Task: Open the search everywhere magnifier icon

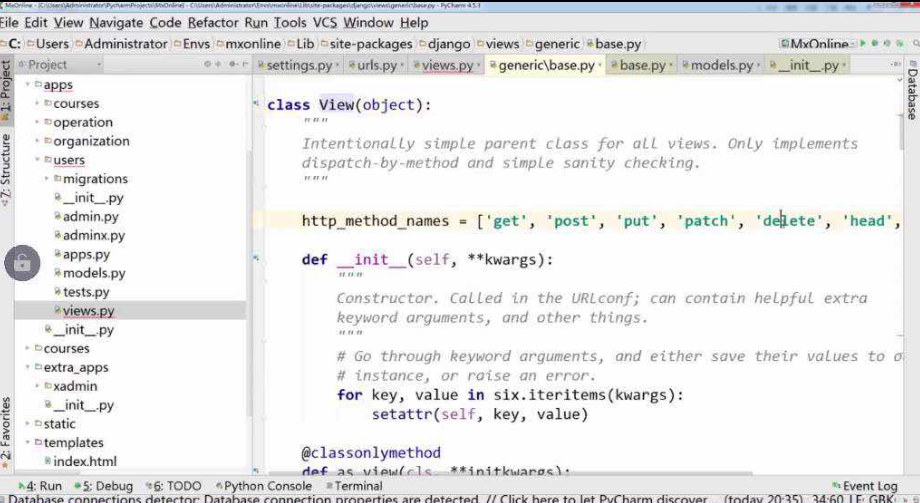Action: pyautogui.click(x=916, y=43)
